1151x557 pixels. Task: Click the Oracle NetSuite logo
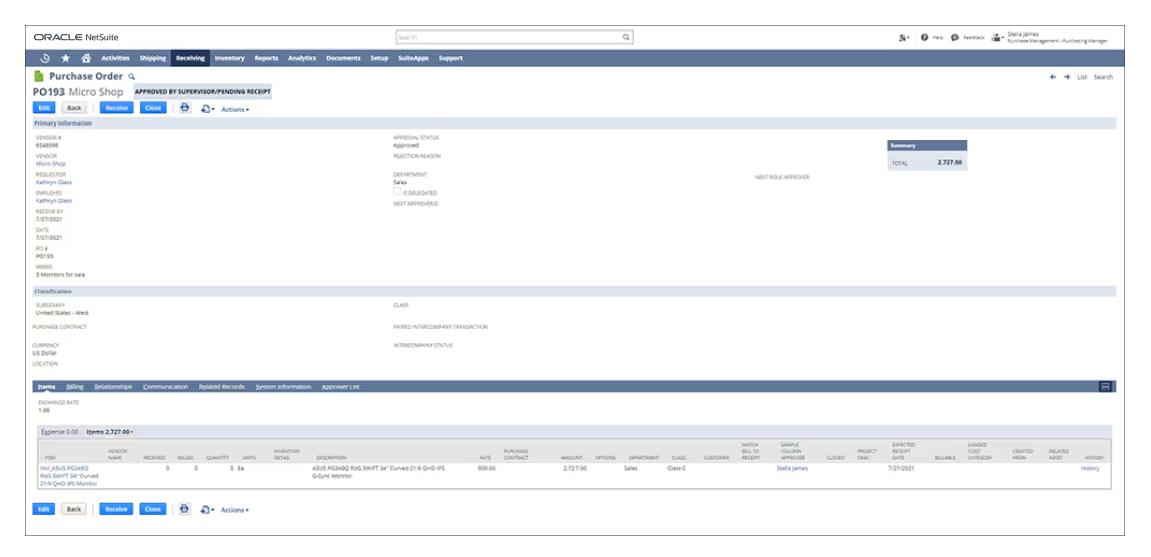(76, 37)
